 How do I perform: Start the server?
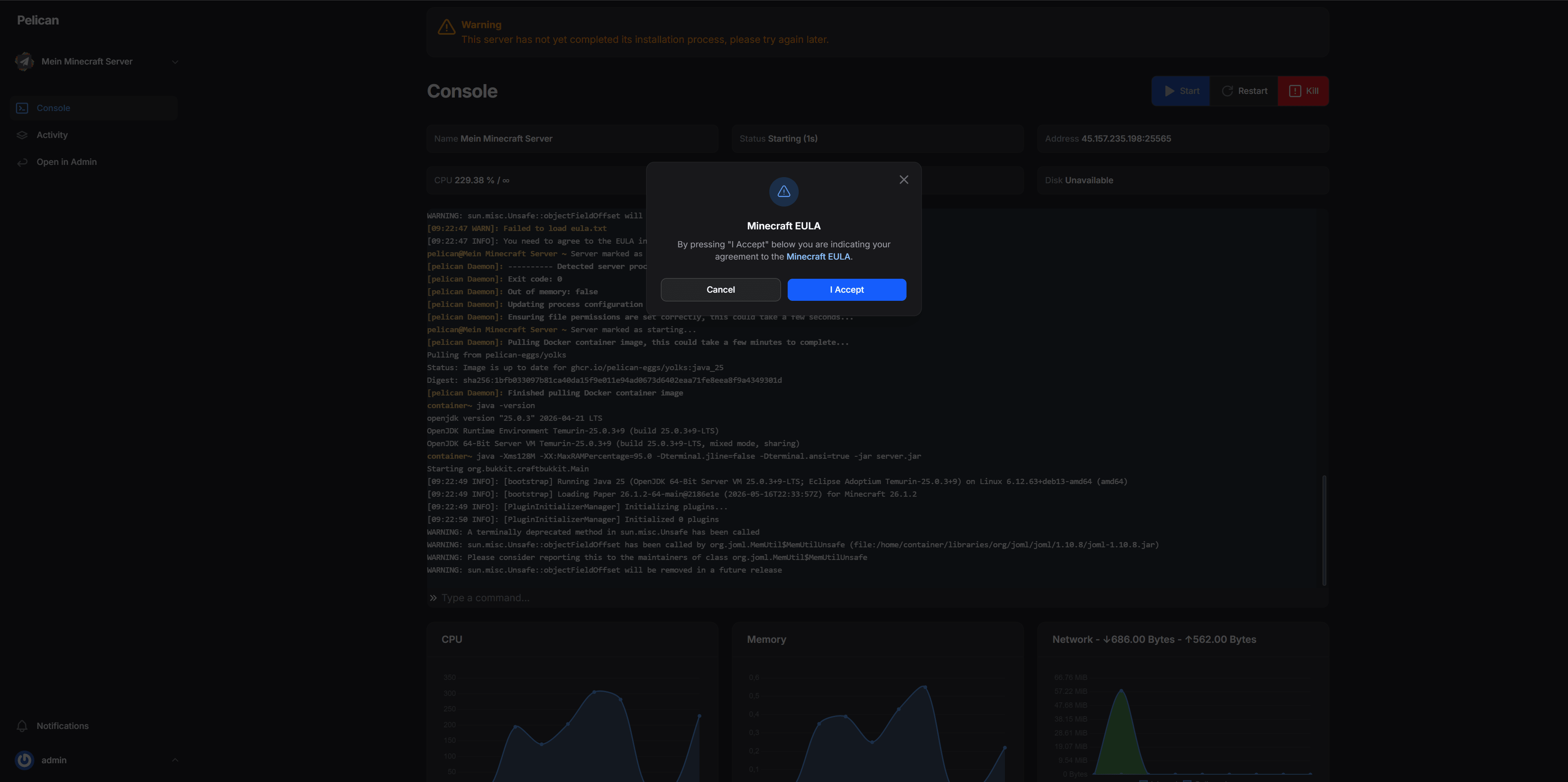coord(1181,91)
